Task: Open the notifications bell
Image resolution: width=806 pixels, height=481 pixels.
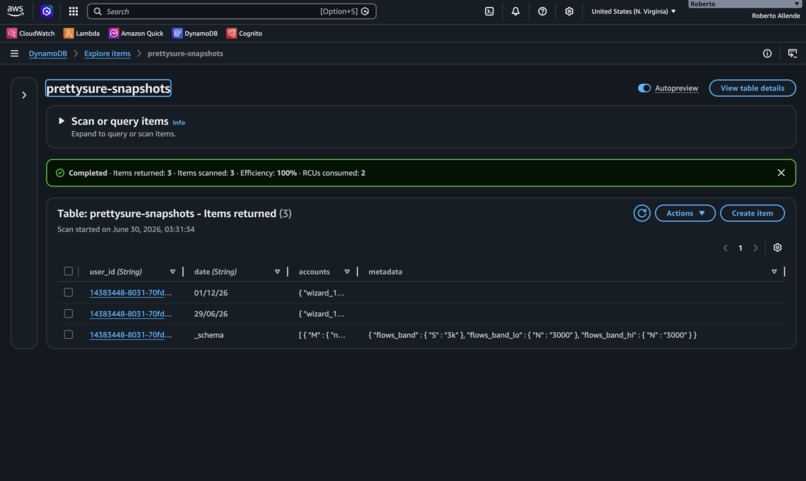Action: tap(516, 11)
